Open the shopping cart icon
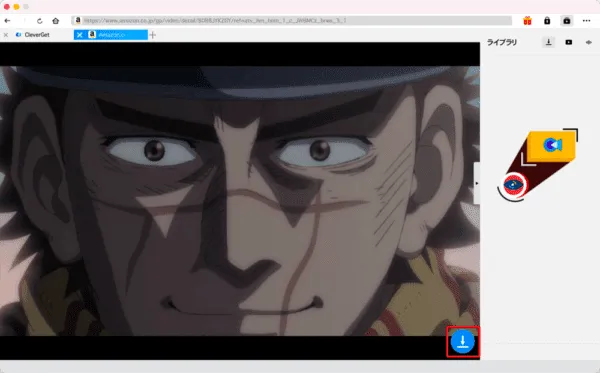The height and width of the screenshot is (373, 600). coord(567,21)
